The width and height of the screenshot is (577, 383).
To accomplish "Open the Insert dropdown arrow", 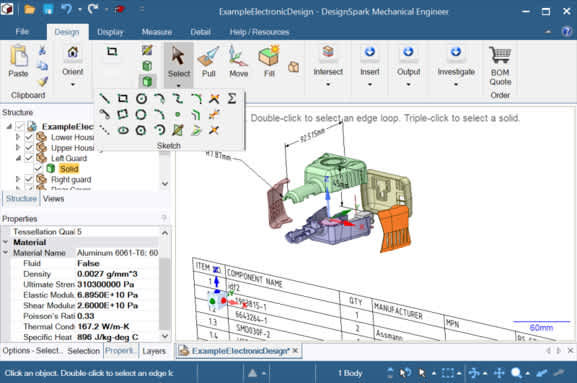I will (x=370, y=85).
